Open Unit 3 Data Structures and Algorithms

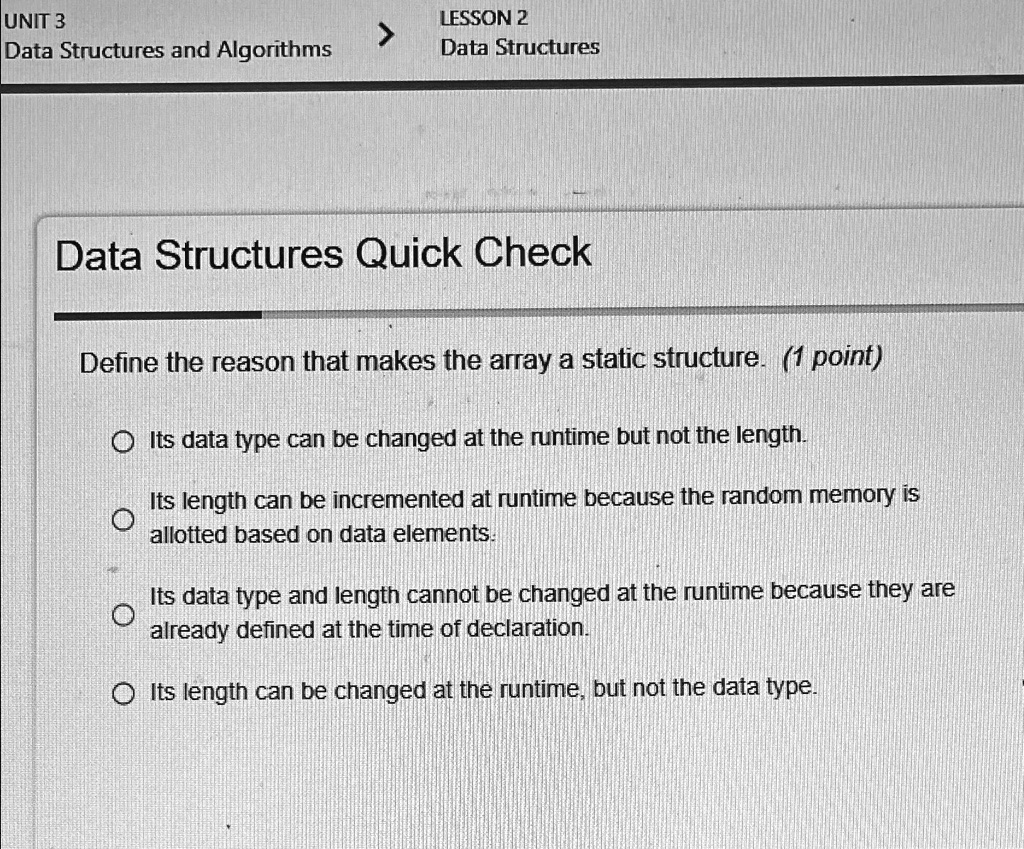click(x=168, y=48)
